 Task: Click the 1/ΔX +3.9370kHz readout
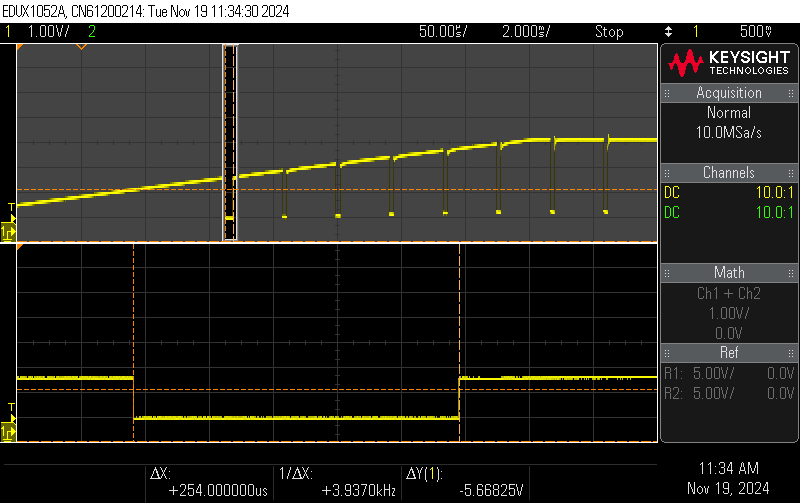(337, 482)
